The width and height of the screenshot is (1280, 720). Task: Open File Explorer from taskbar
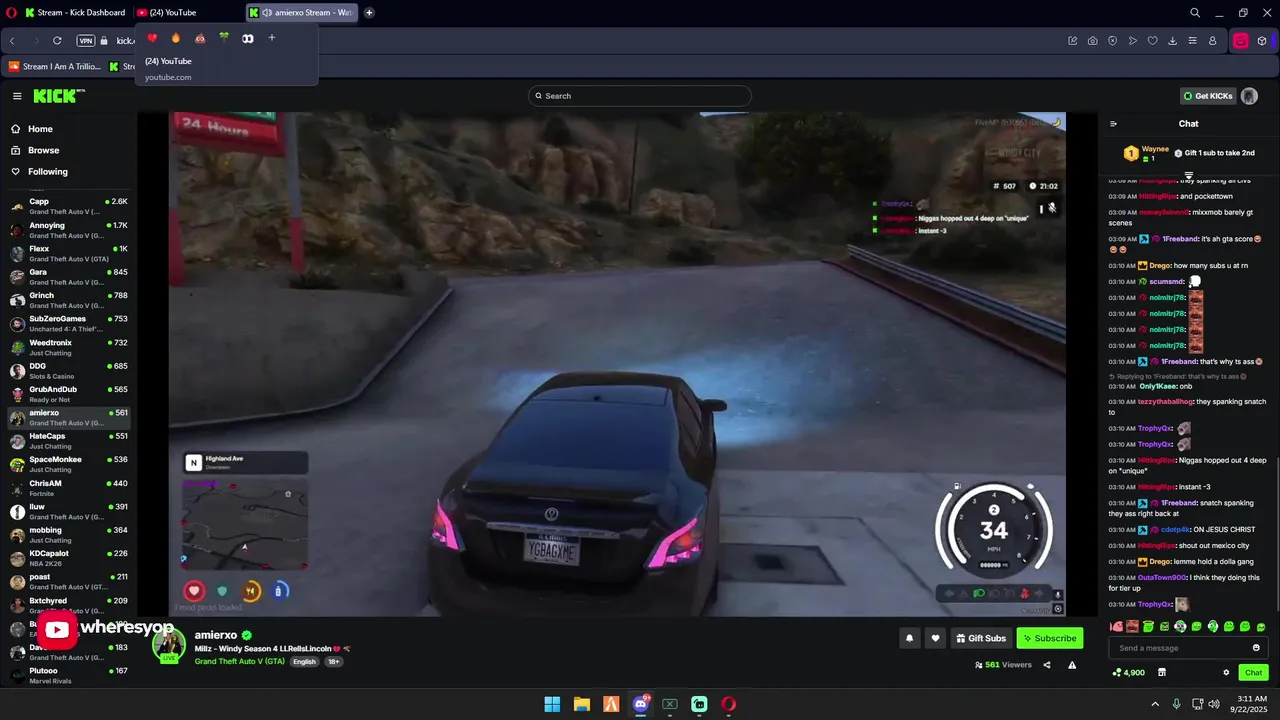581,704
